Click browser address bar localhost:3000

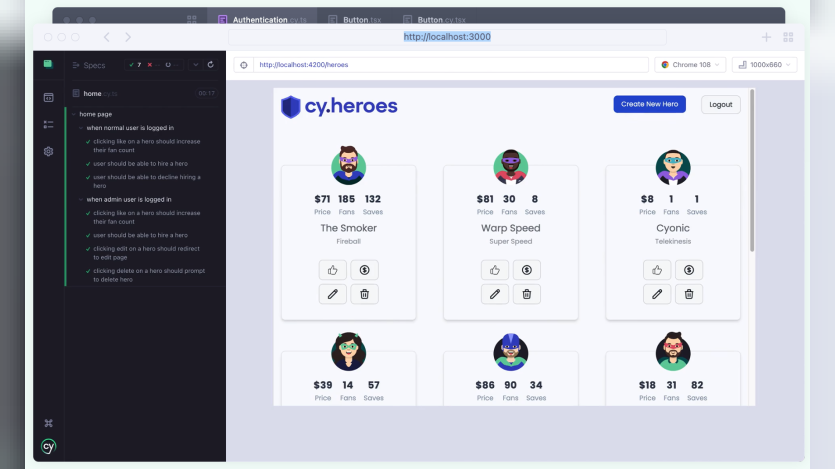click(x=447, y=37)
